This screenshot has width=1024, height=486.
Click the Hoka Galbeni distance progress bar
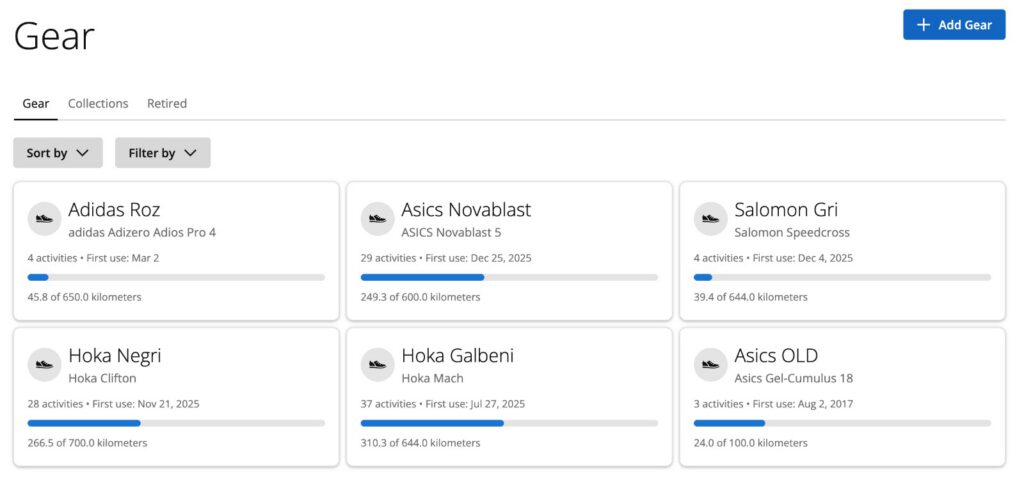(509, 423)
